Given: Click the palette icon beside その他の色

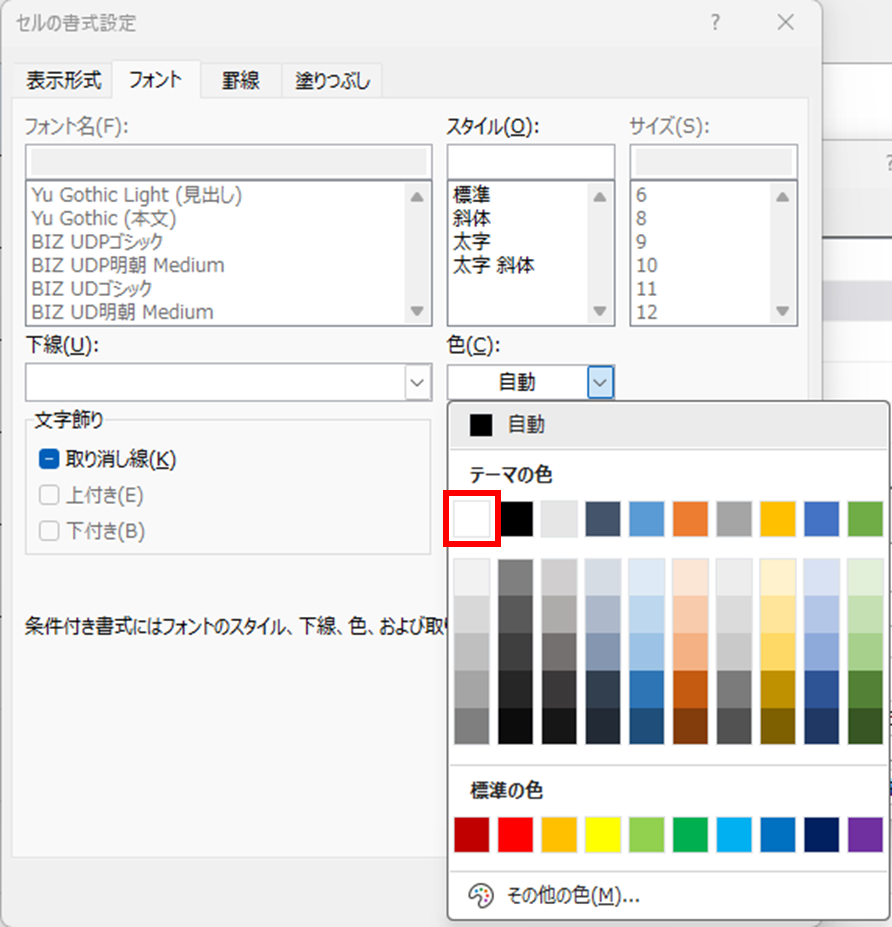Looking at the screenshot, I should 481,896.
